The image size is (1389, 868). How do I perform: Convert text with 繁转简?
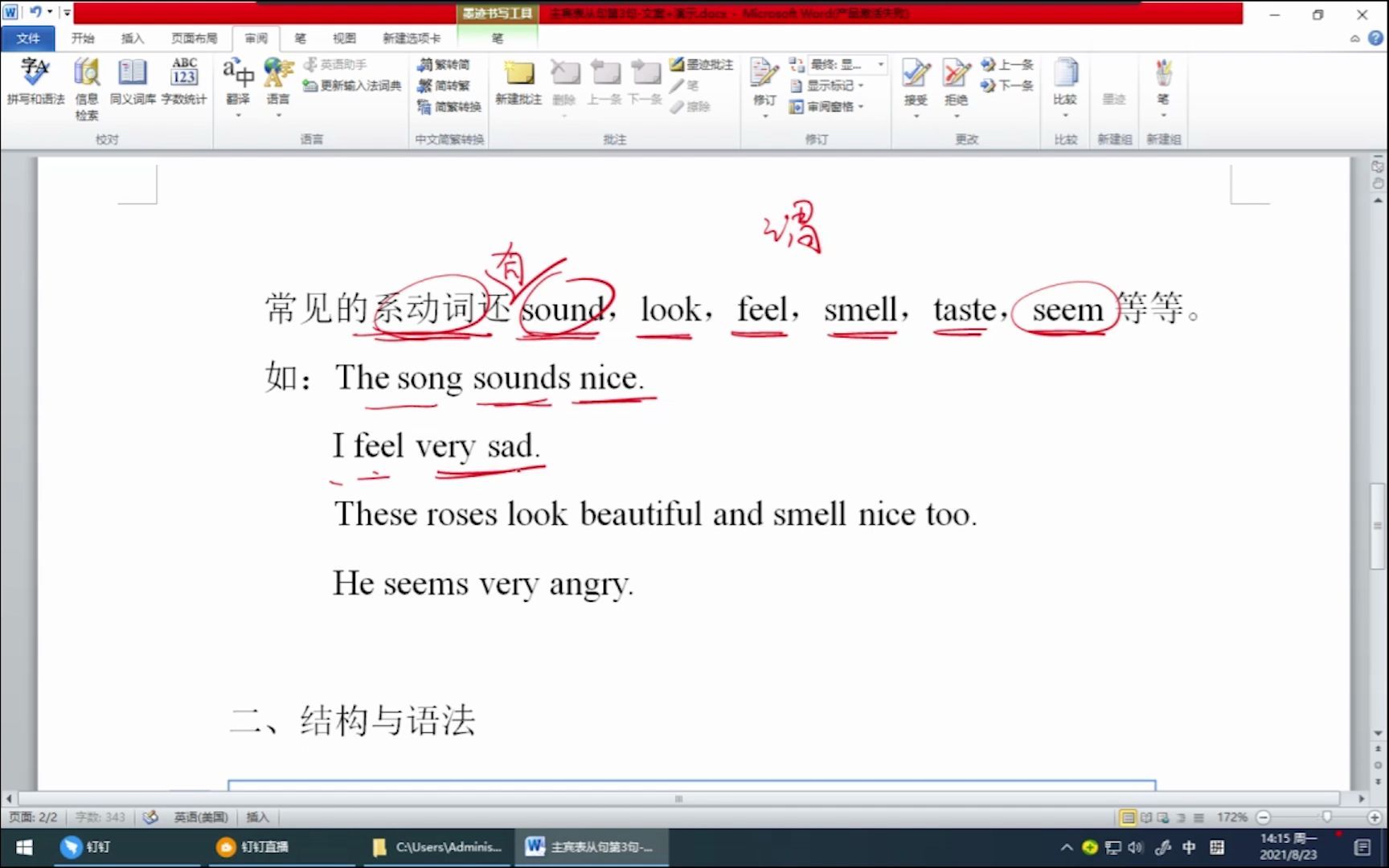tap(444, 64)
